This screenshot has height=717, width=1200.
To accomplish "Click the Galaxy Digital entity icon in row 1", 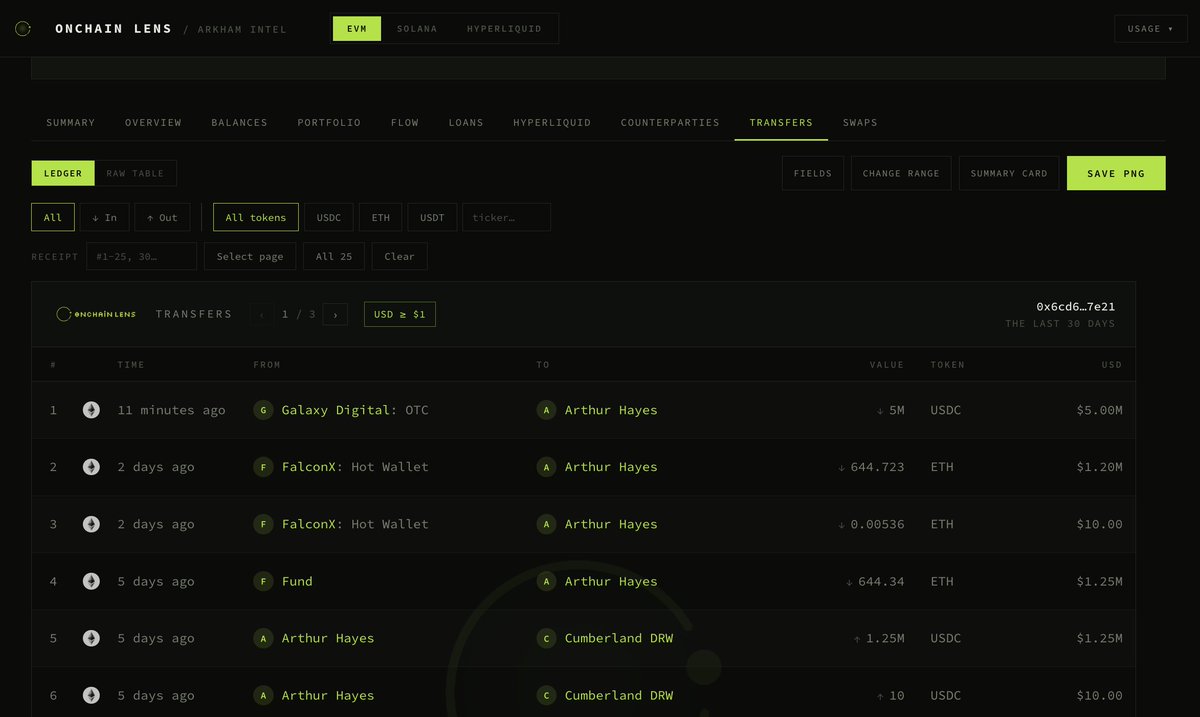I will tap(263, 410).
